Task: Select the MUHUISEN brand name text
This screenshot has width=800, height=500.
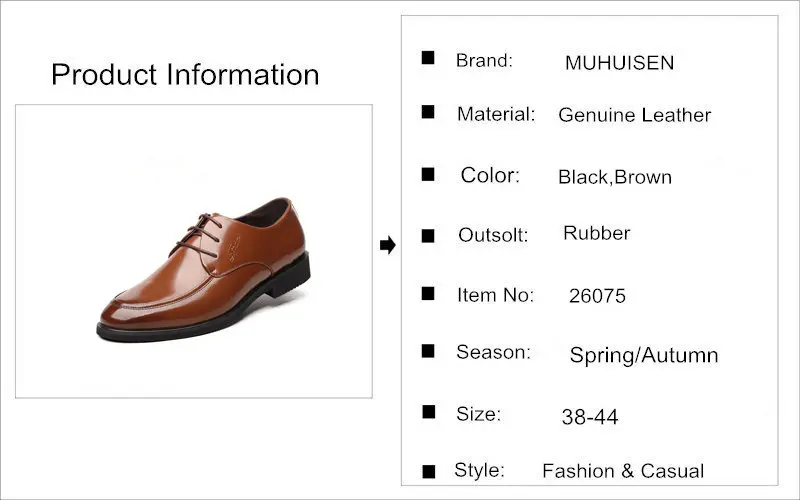Action: (619, 63)
